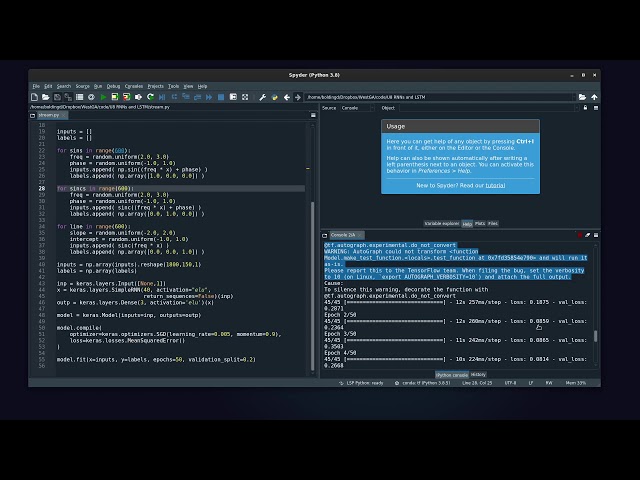Click the editor vertical scrollbar
The height and width of the screenshot is (480, 640).
313,286
